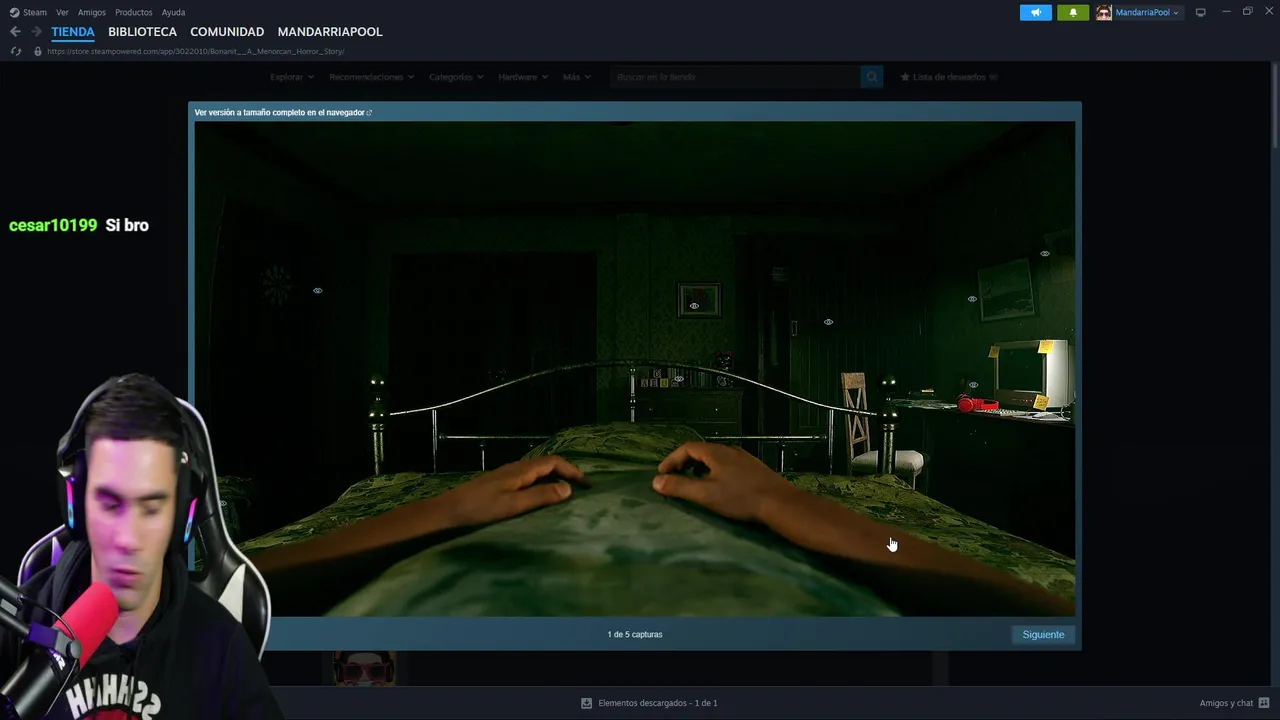
Task: Open the Amigos menu
Action: (92, 12)
